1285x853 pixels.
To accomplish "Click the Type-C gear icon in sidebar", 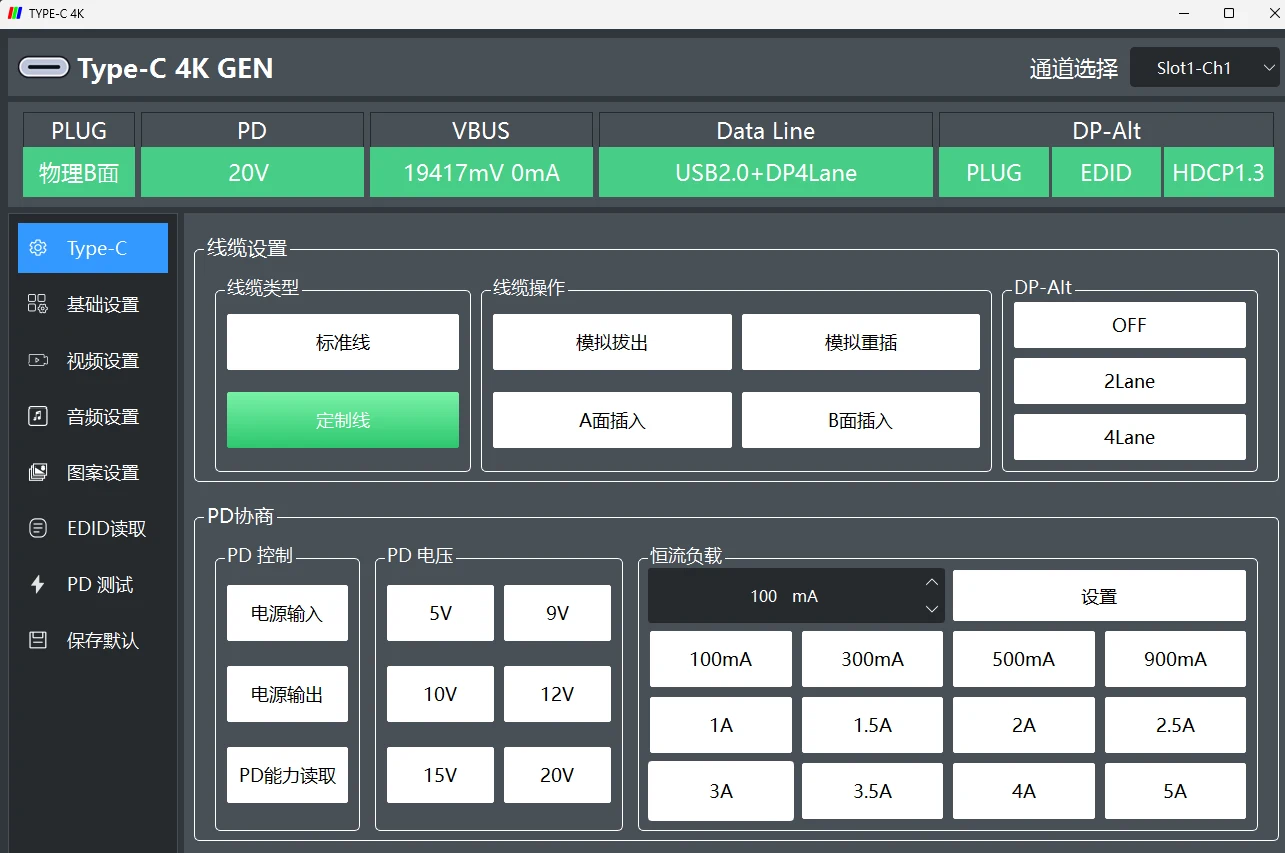I will (x=38, y=248).
